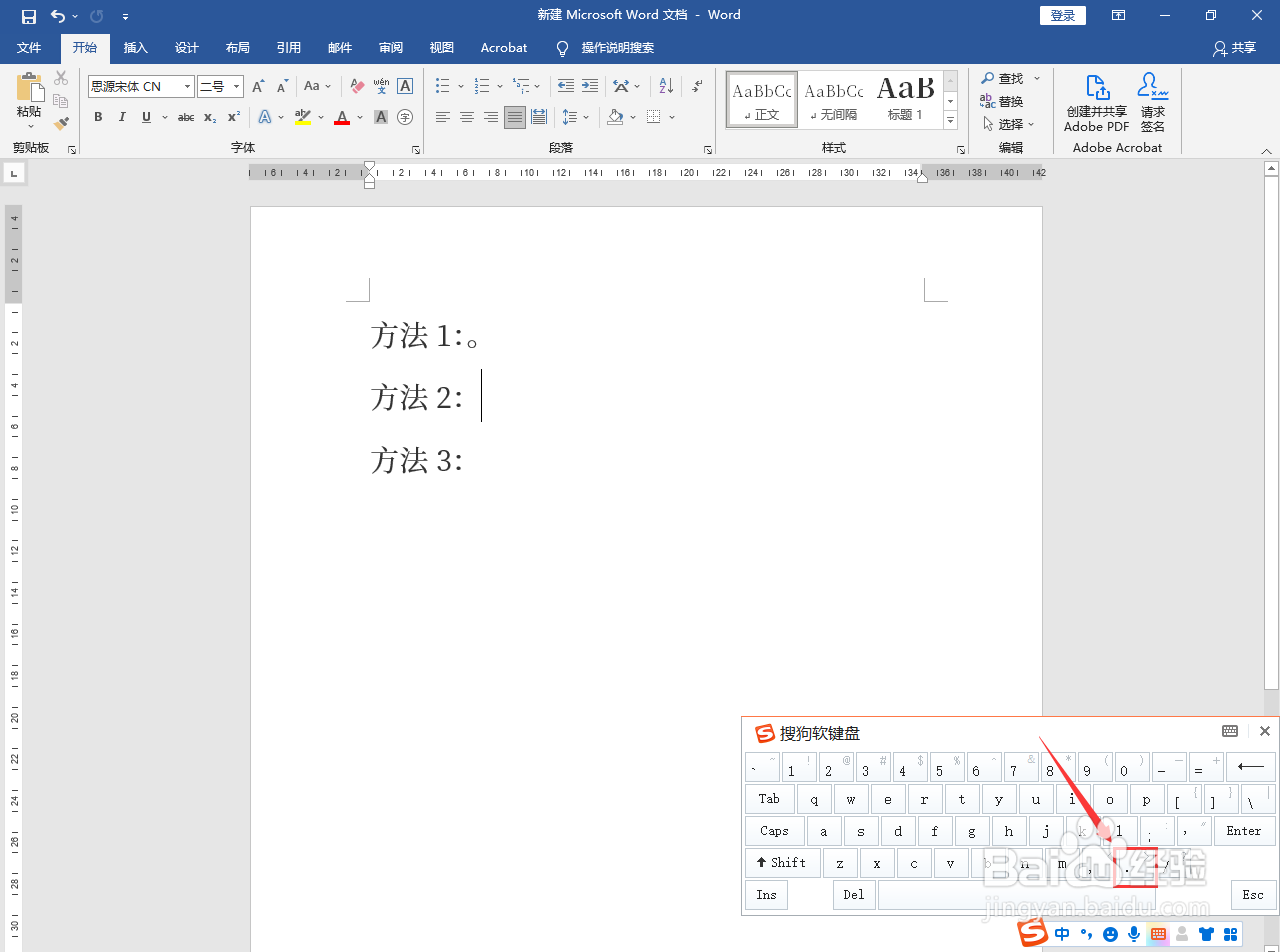Increase paragraph indent

click(590, 87)
